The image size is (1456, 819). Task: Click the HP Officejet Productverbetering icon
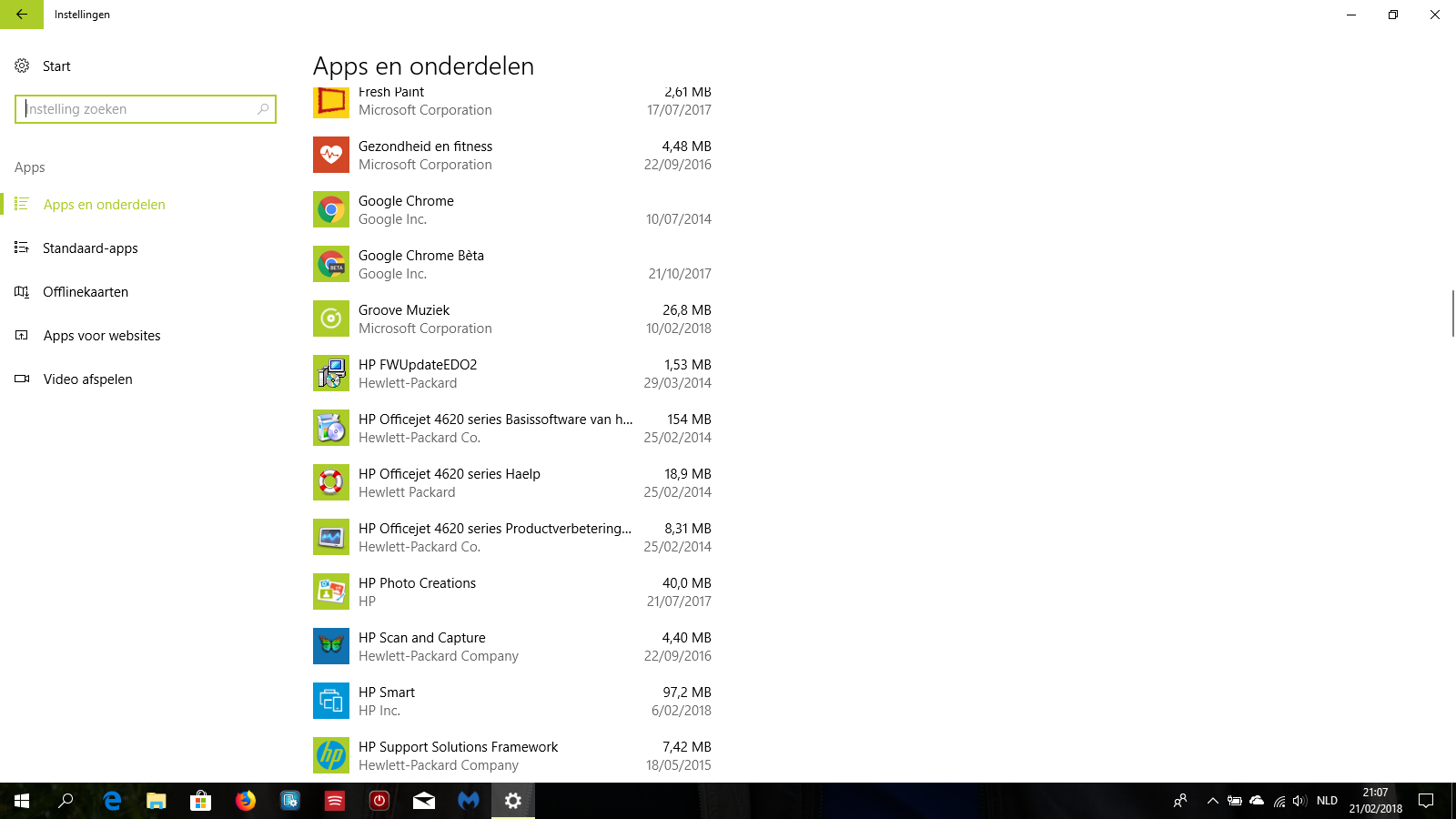(x=331, y=537)
